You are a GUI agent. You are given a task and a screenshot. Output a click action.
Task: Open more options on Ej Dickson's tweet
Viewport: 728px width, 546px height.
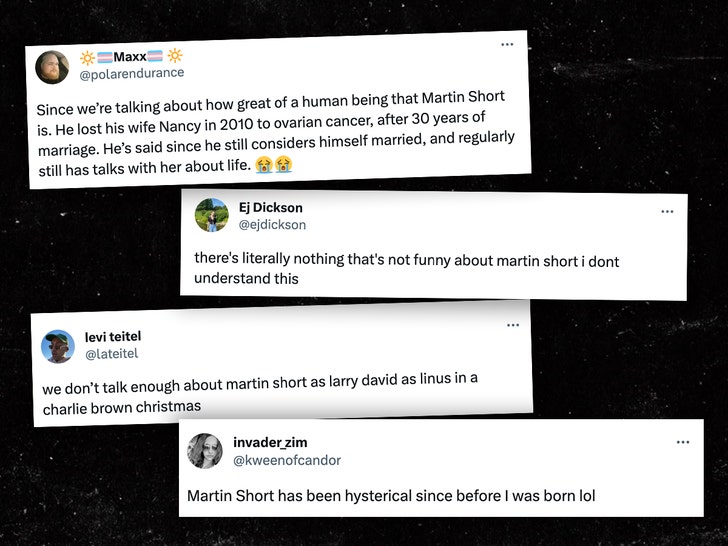point(667,211)
